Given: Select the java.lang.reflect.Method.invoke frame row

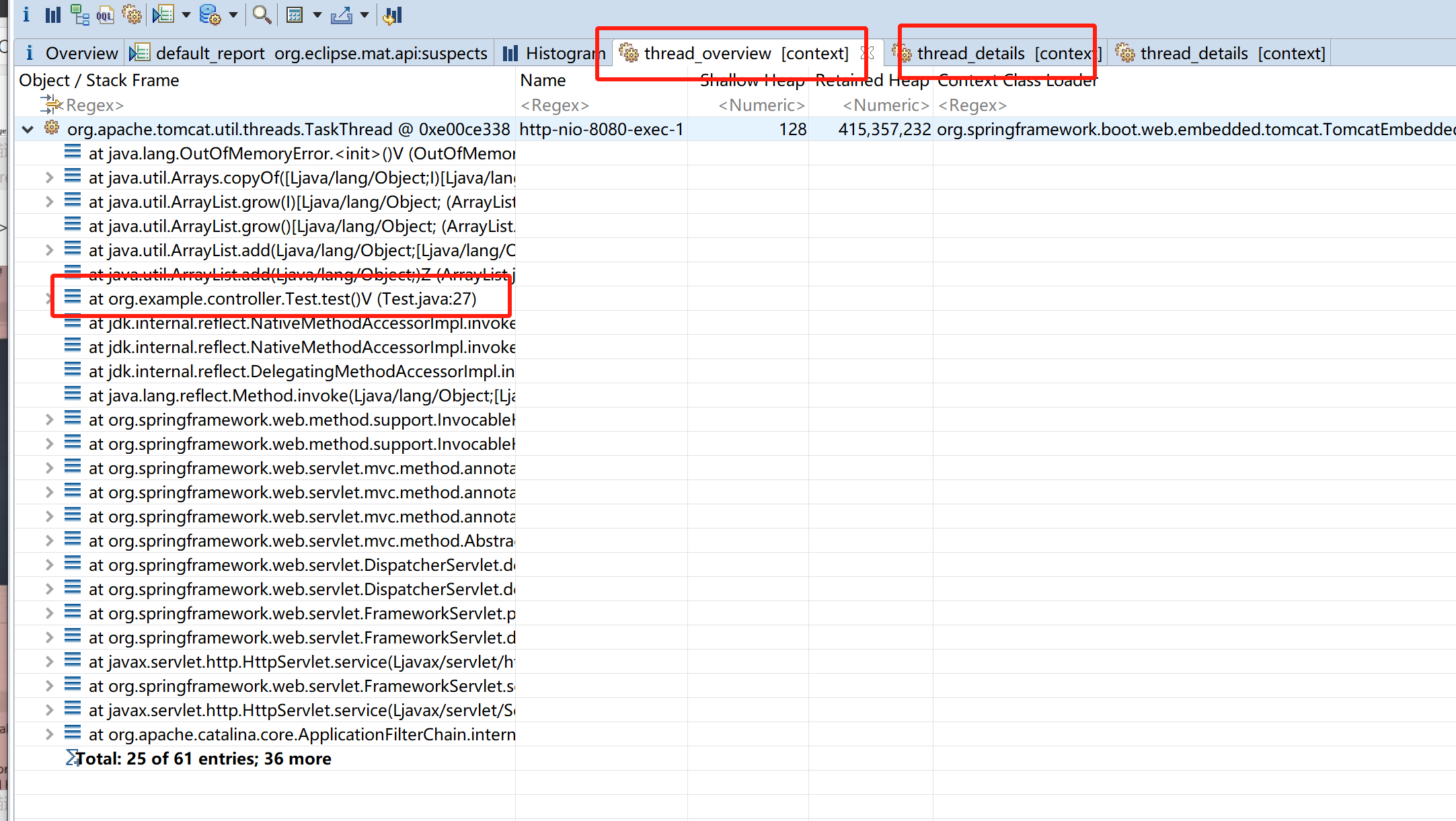Looking at the screenshot, I should [302, 395].
